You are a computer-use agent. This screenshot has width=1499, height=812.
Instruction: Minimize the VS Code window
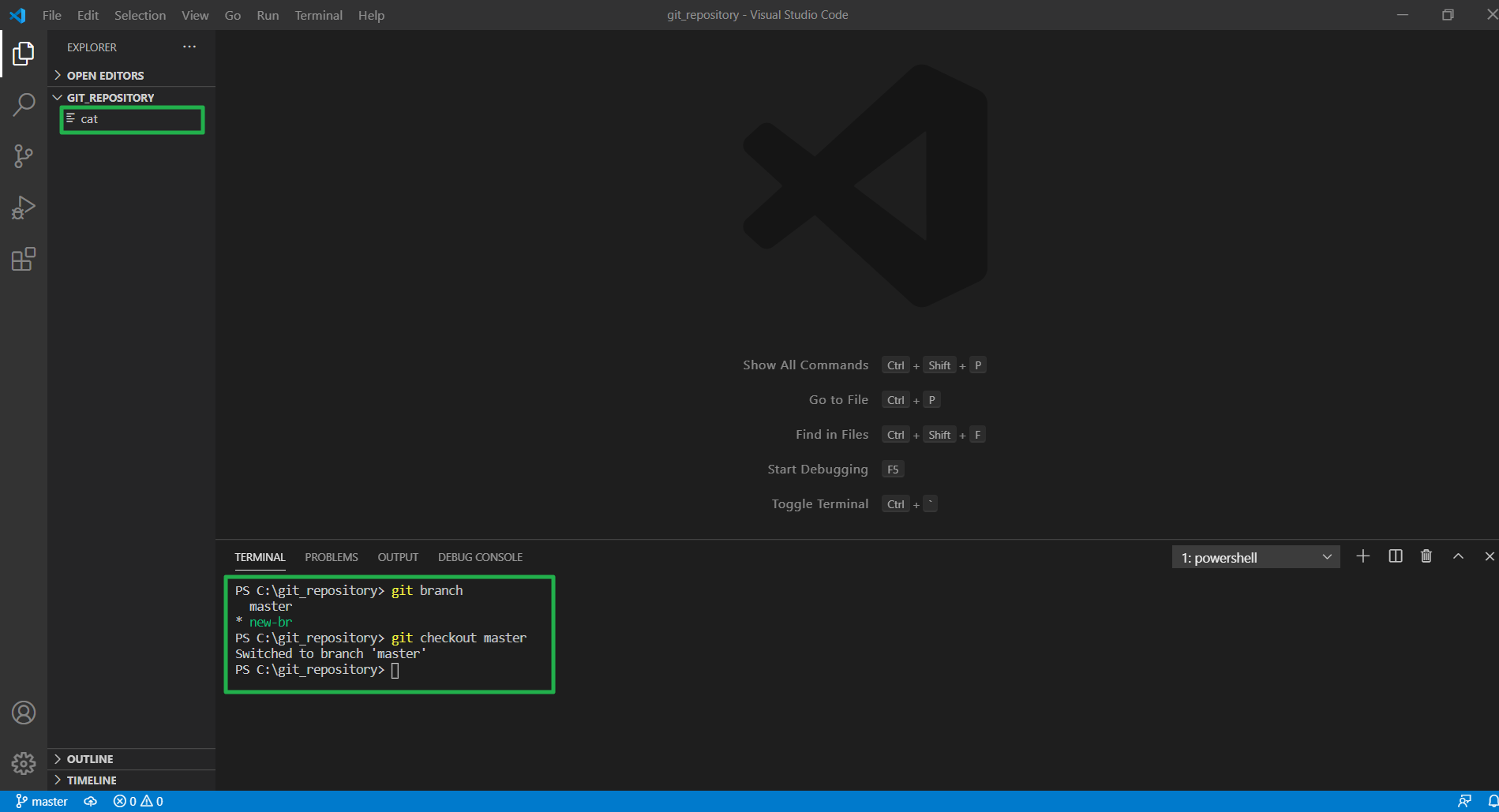point(1403,15)
